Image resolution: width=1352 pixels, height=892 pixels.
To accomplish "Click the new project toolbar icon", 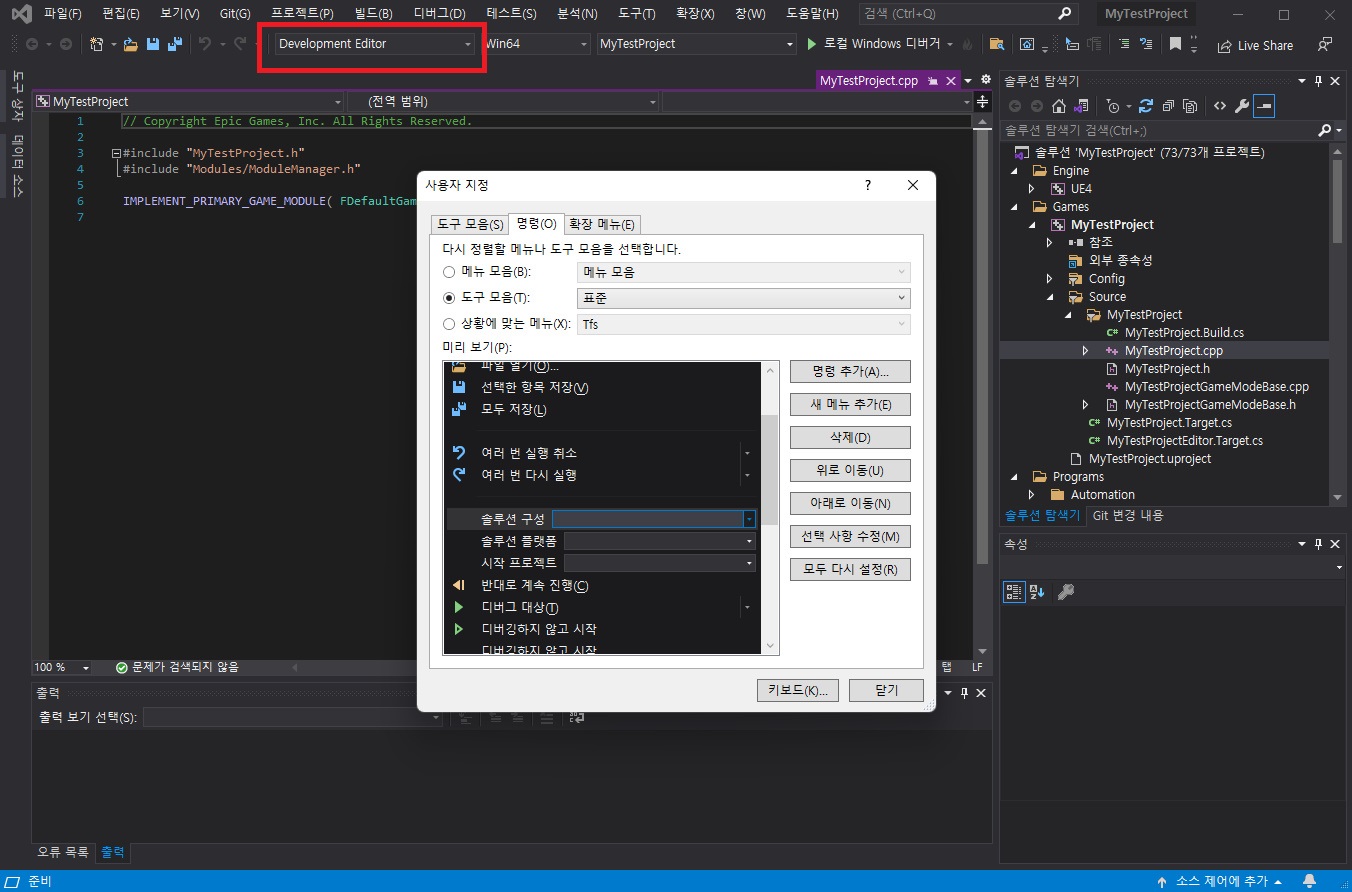I will pos(97,44).
